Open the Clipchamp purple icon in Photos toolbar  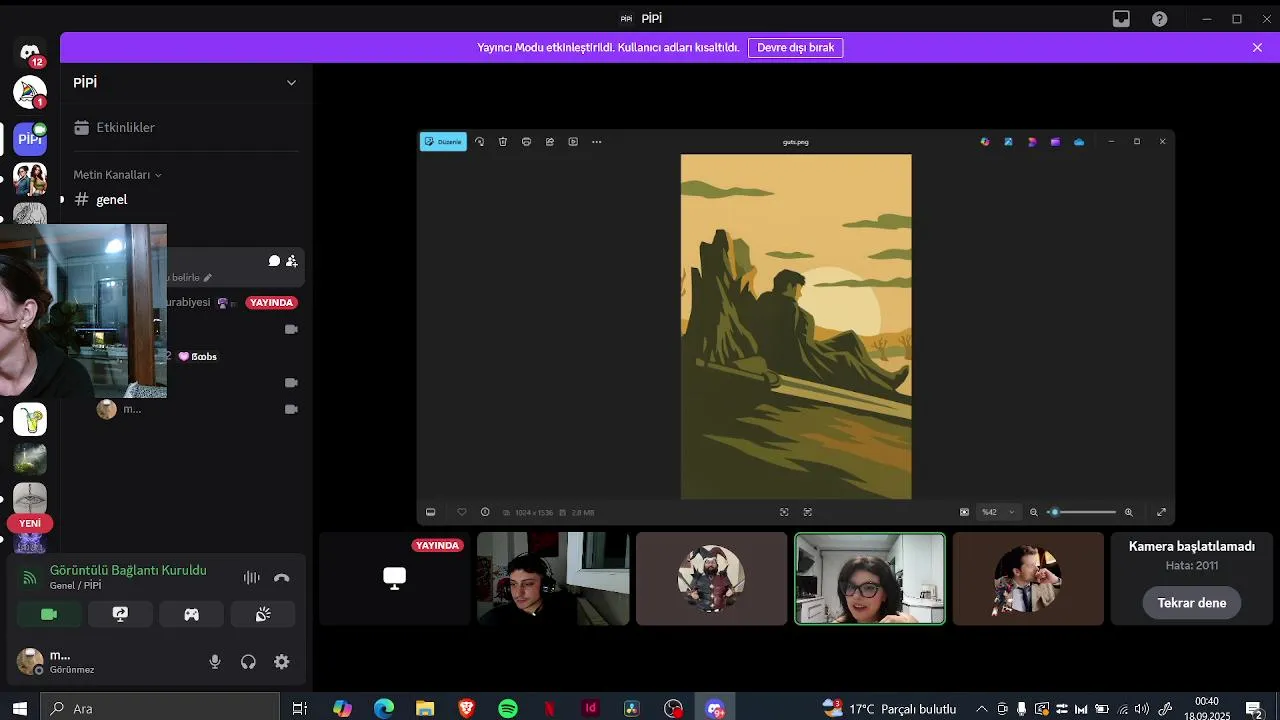[1055, 142]
